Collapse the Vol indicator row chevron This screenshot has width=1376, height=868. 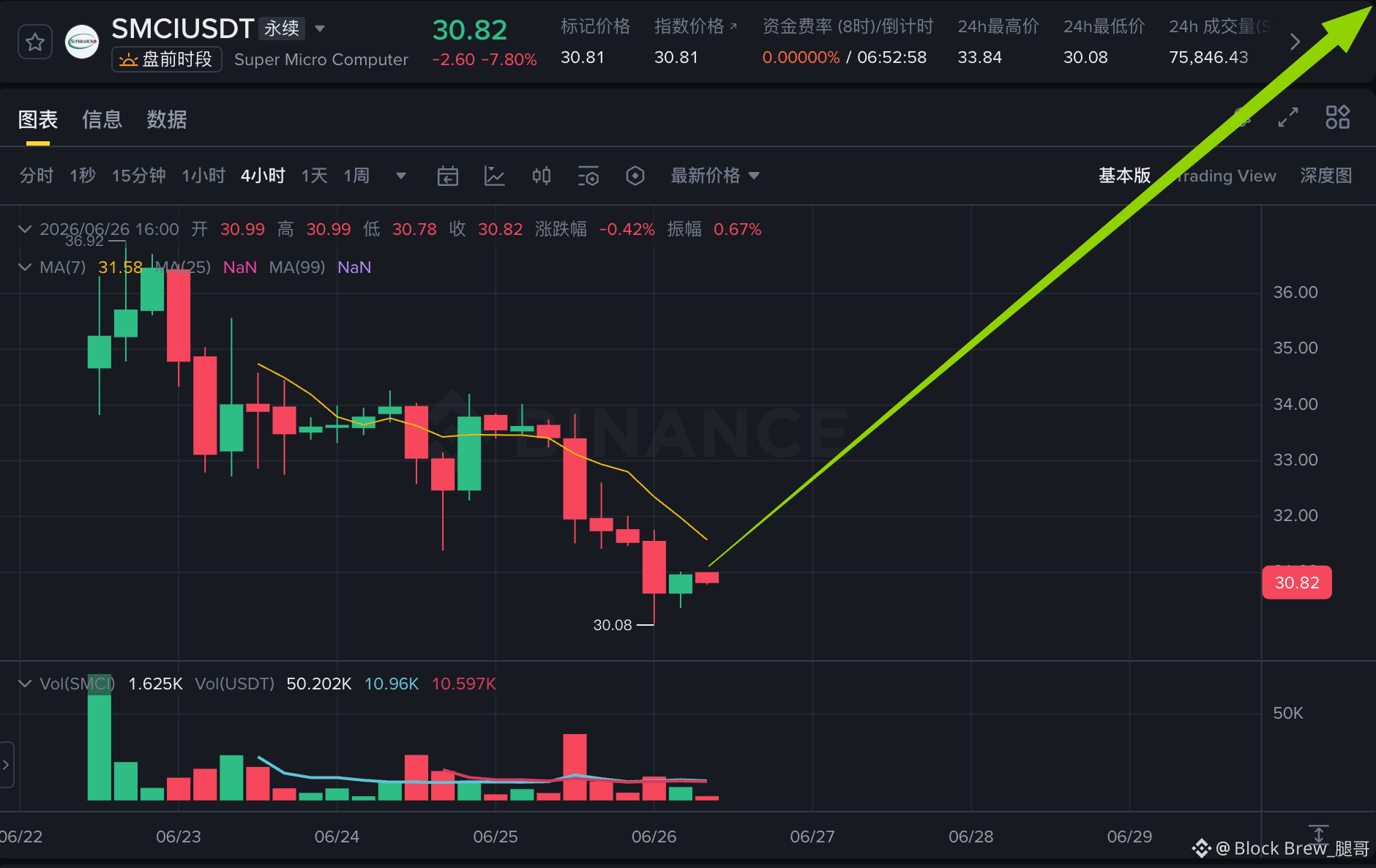(25, 684)
